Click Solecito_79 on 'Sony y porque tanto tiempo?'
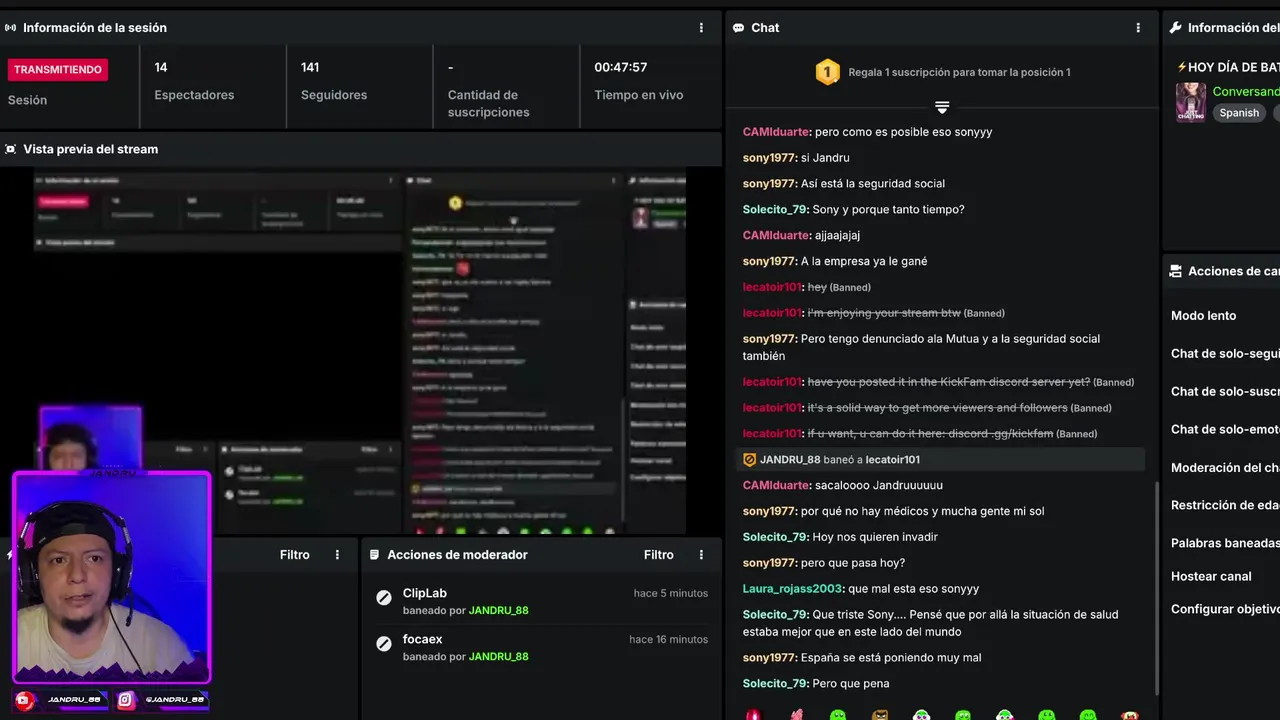The height and width of the screenshot is (720, 1280). tap(775, 210)
